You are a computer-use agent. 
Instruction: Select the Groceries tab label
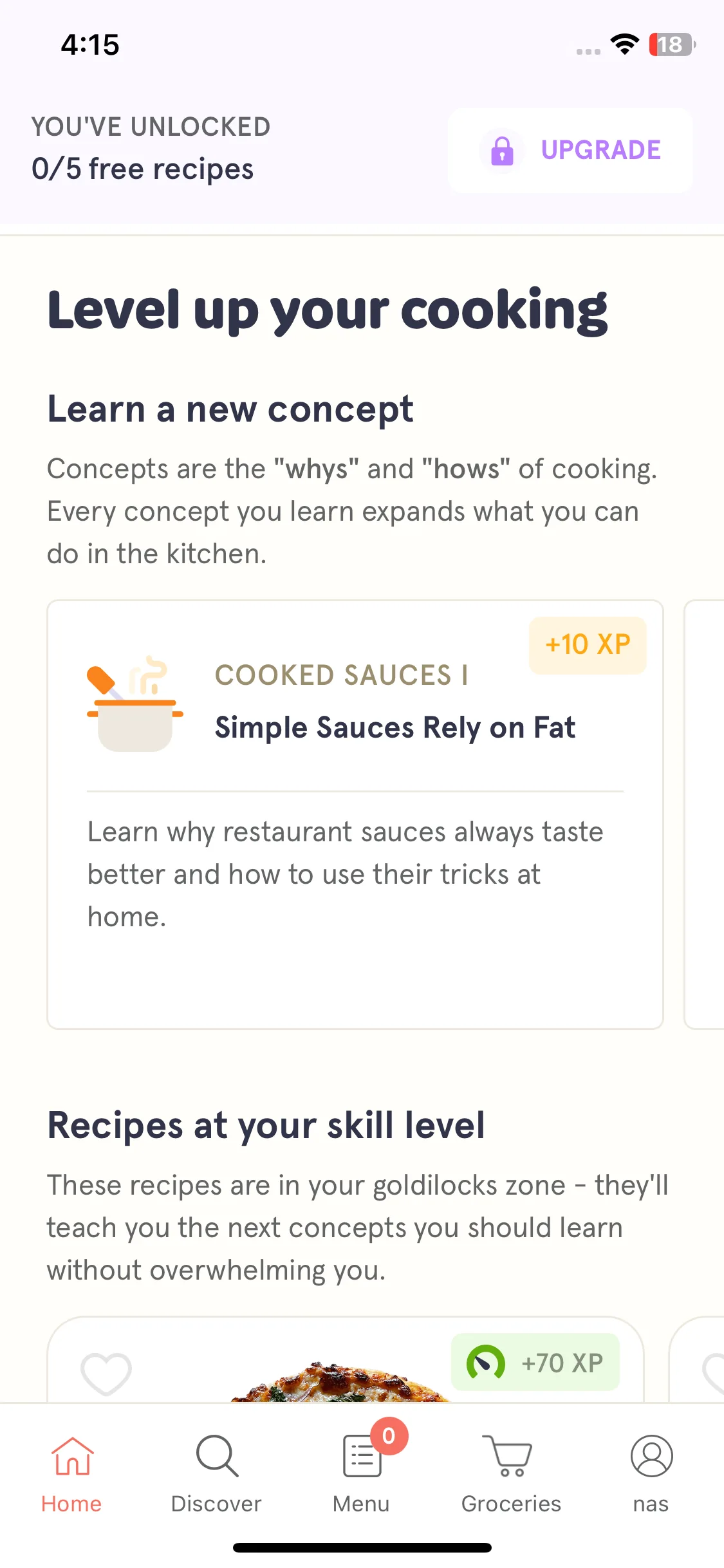tap(511, 1504)
